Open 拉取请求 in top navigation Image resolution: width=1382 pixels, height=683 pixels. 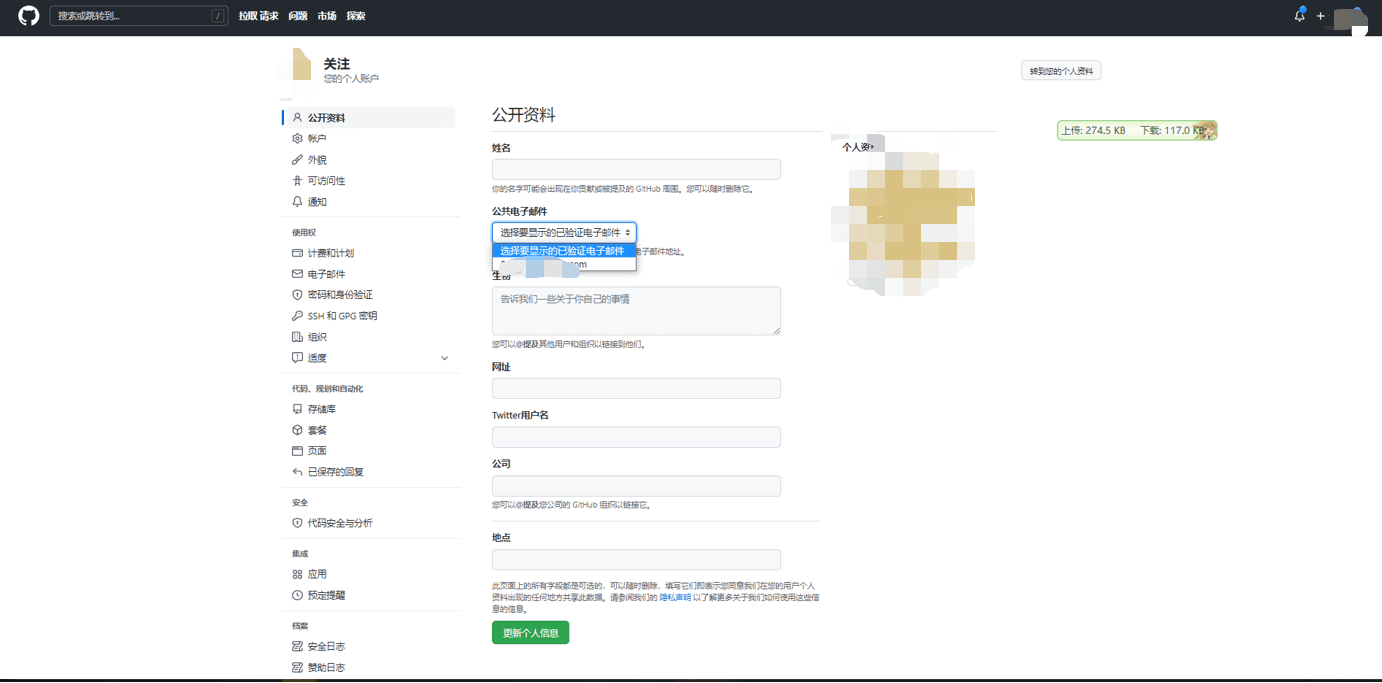tap(258, 16)
